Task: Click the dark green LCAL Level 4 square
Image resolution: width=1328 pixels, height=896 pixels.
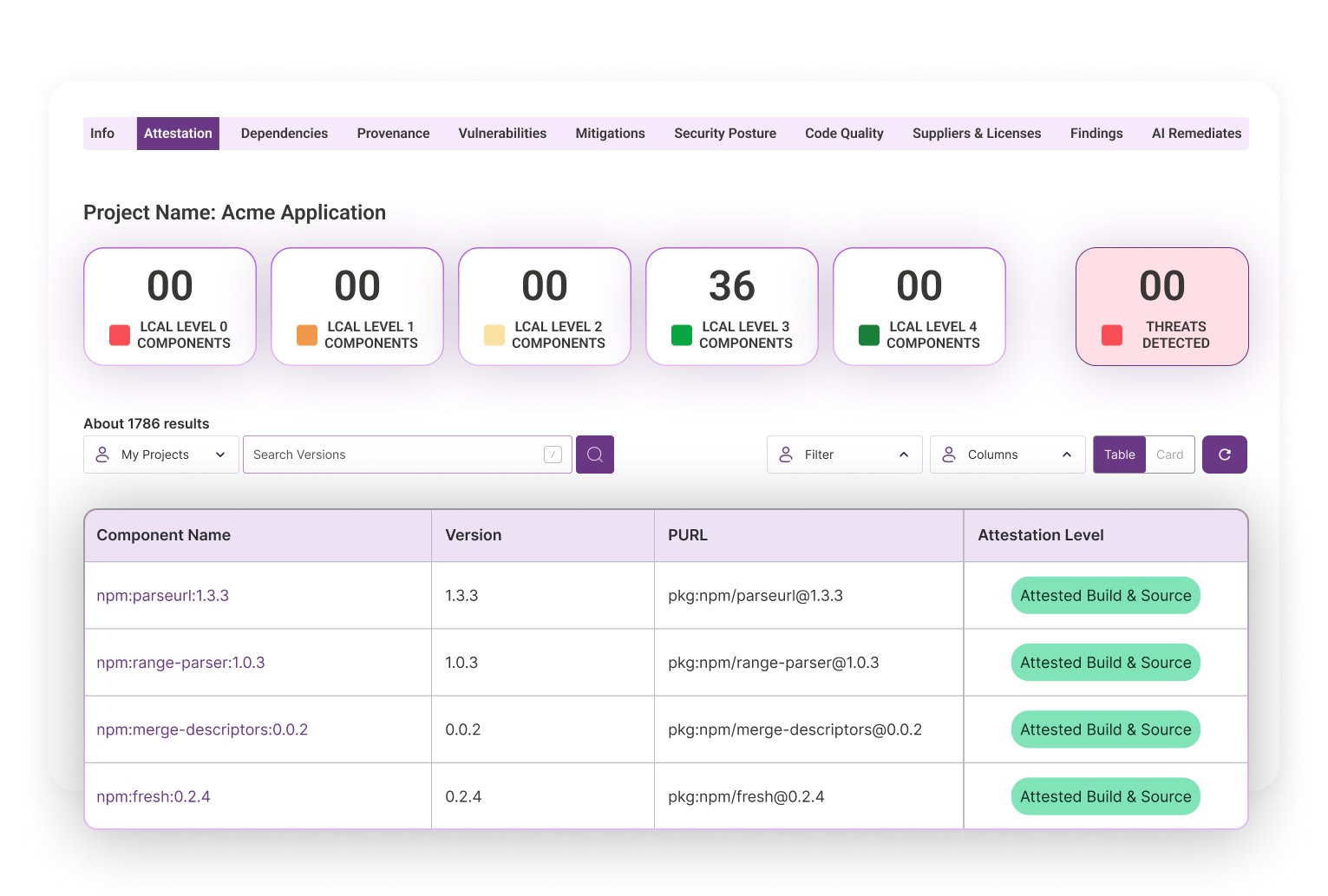Action: [869, 336]
